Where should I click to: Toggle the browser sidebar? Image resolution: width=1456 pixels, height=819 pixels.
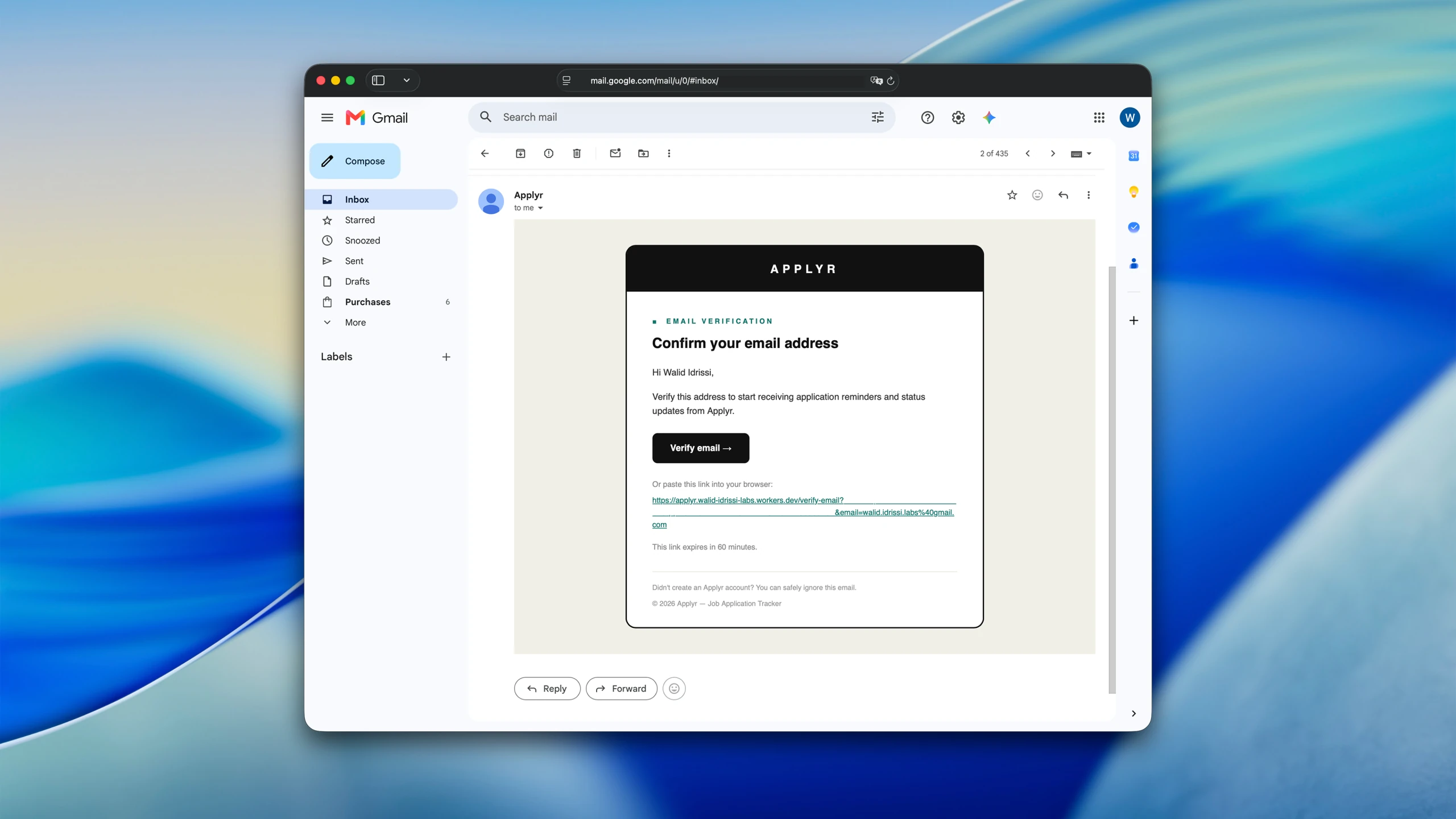(x=378, y=80)
